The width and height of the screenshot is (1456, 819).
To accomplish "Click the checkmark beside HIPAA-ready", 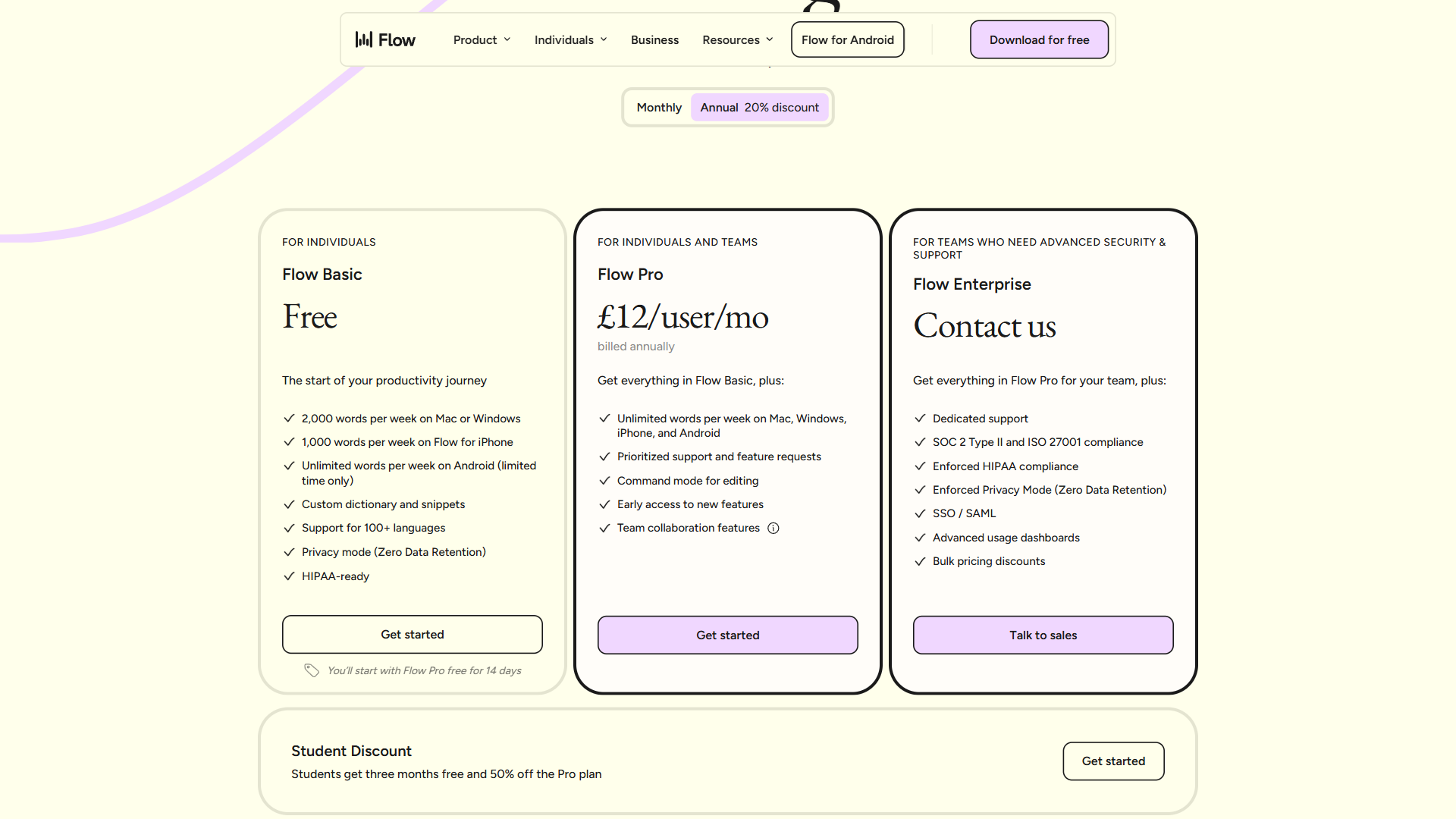I will point(289,576).
